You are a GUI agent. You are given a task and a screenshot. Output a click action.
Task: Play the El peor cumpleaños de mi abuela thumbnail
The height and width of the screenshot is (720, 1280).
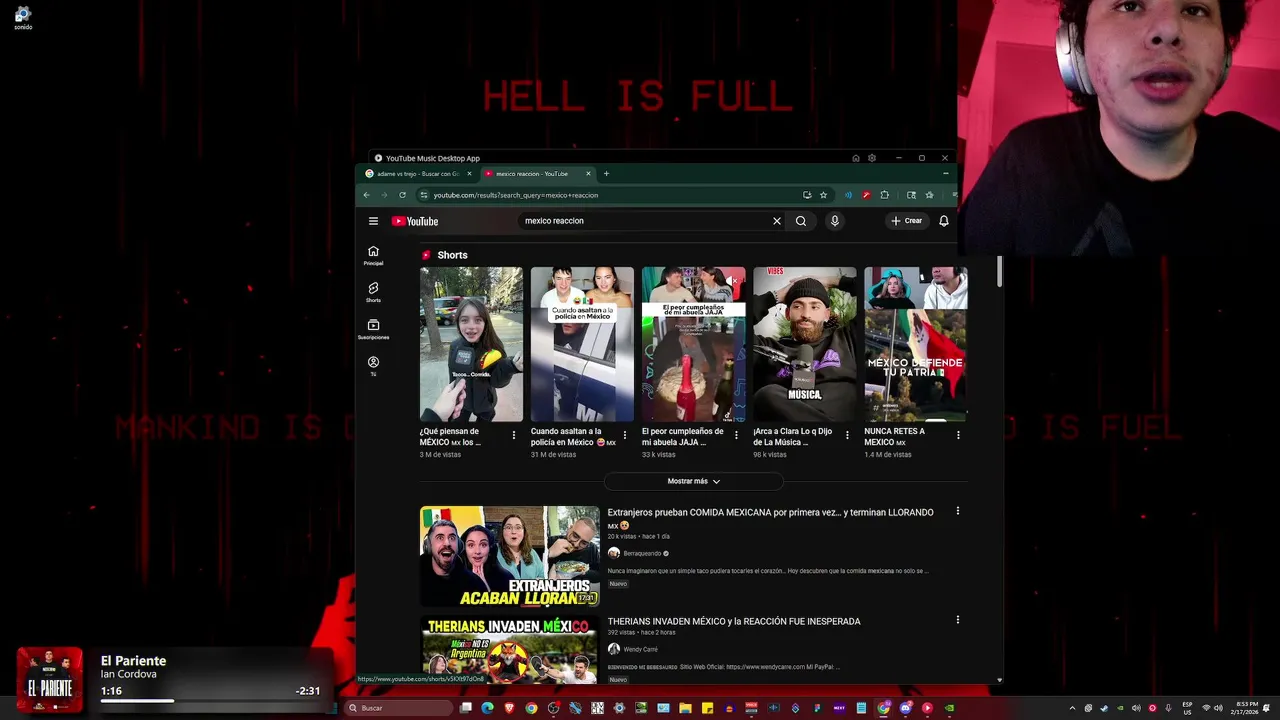[x=693, y=344]
